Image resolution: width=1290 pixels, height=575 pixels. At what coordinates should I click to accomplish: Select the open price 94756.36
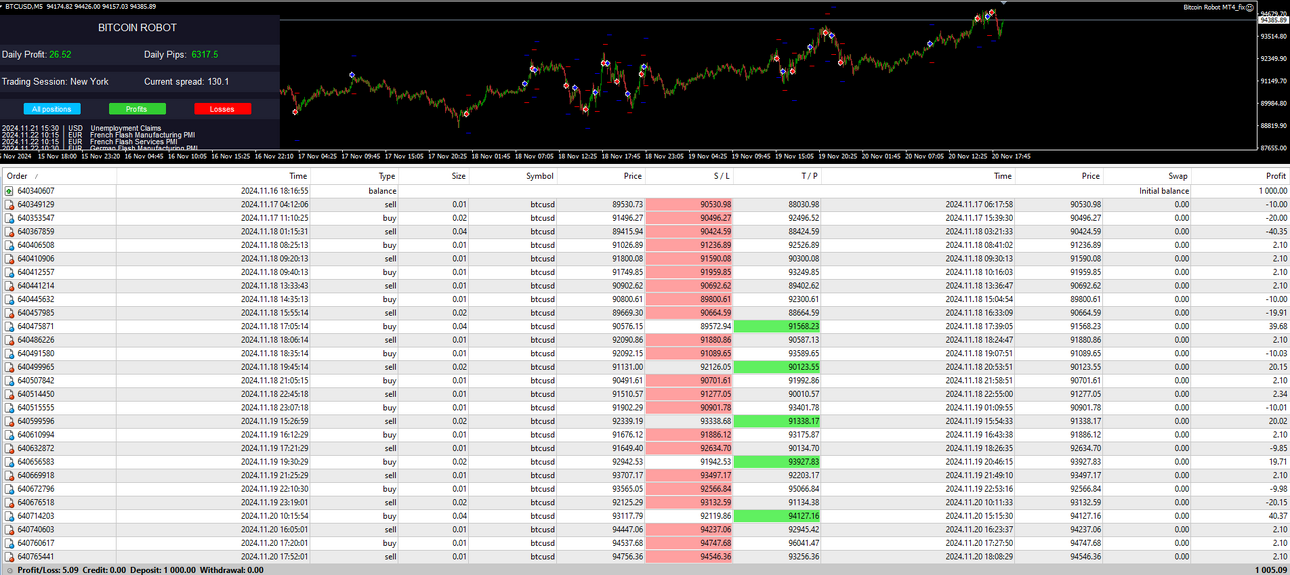(x=627, y=556)
